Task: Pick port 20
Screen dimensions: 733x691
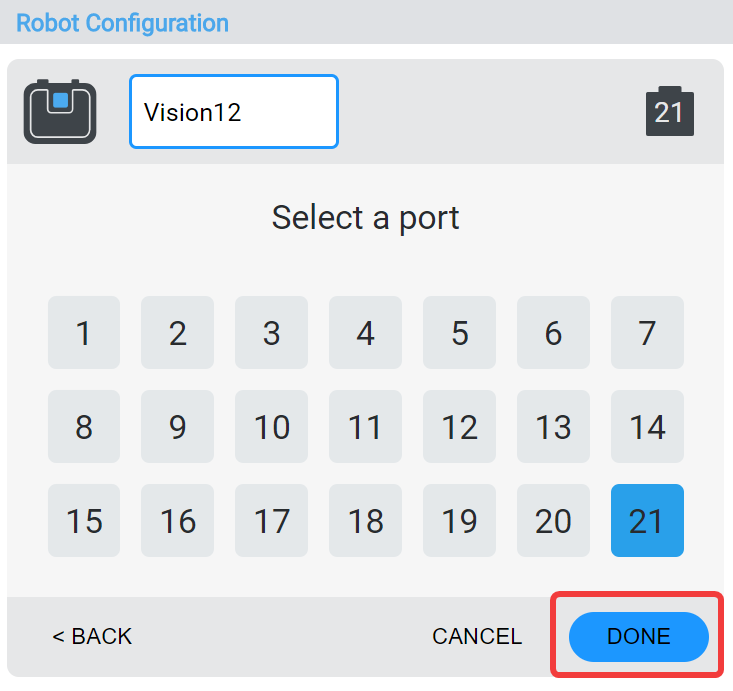Action: coord(554,521)
